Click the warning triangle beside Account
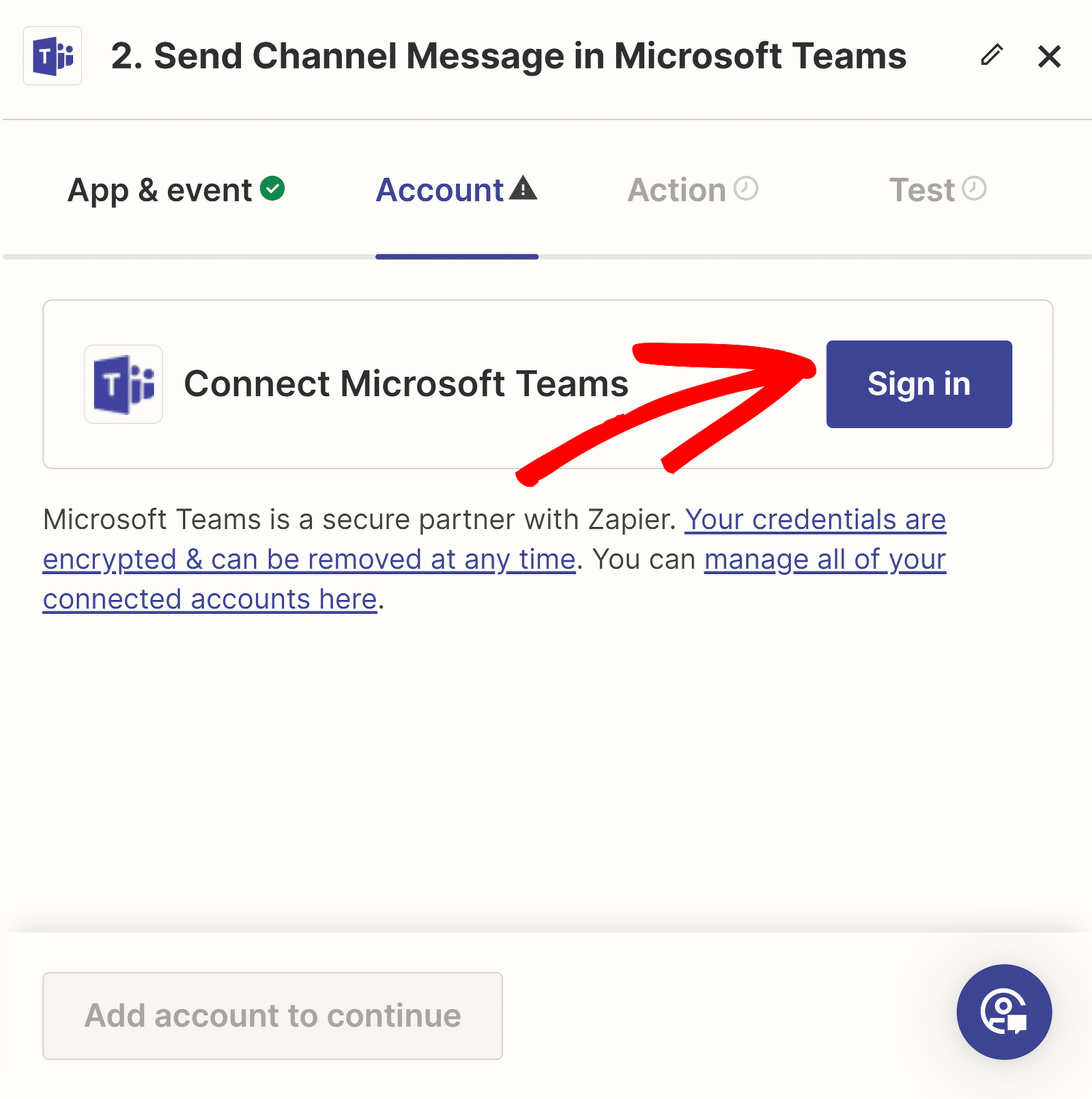Screen dimensions: 1092x1099 click(x=523, y=188)
